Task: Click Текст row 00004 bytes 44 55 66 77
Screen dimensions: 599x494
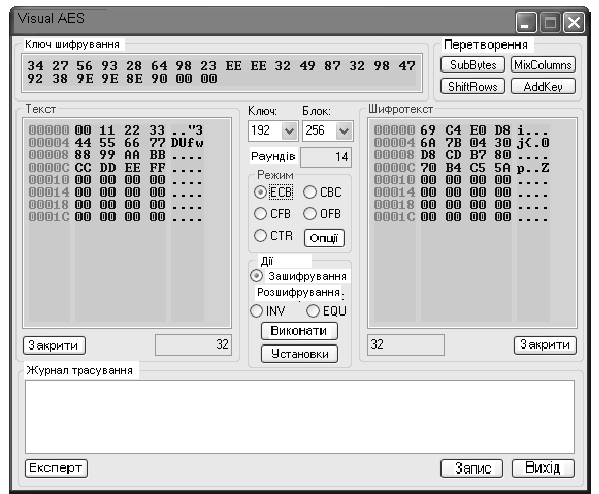Action: point(120,143)
